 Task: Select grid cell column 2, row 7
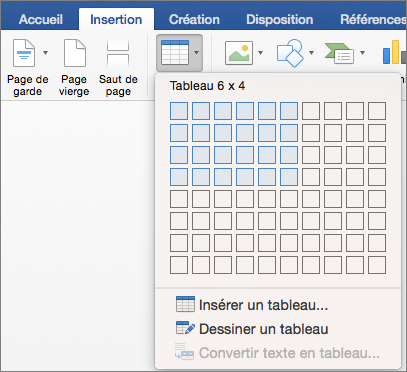201,243
